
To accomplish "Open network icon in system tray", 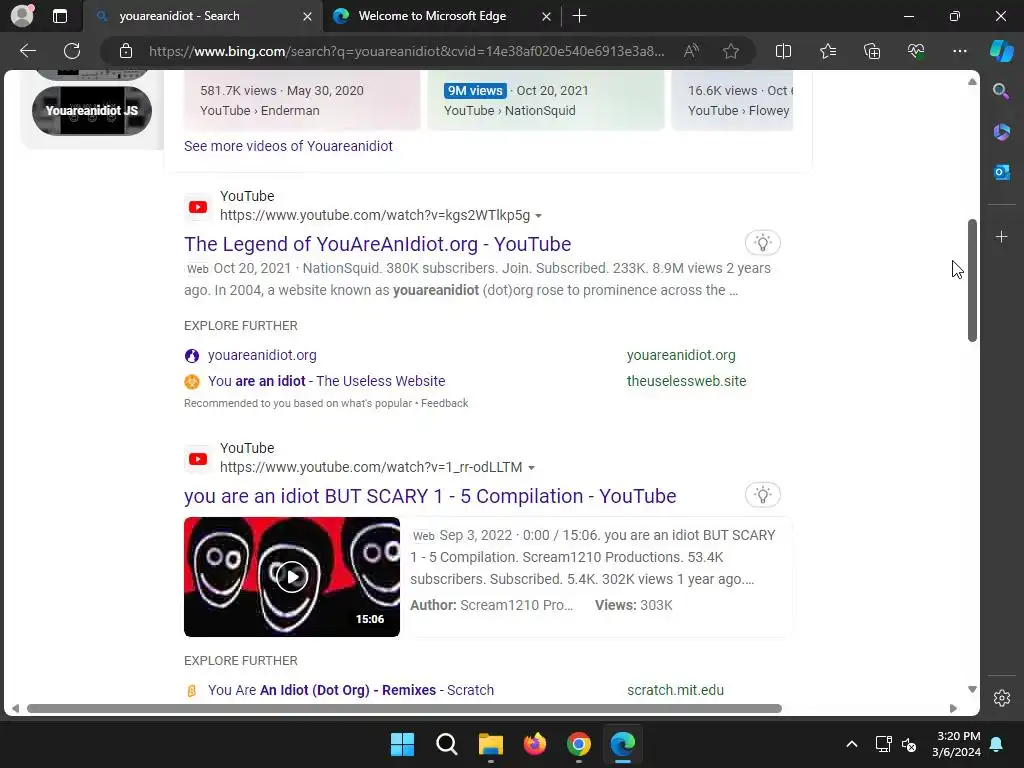I will point(883,744).
